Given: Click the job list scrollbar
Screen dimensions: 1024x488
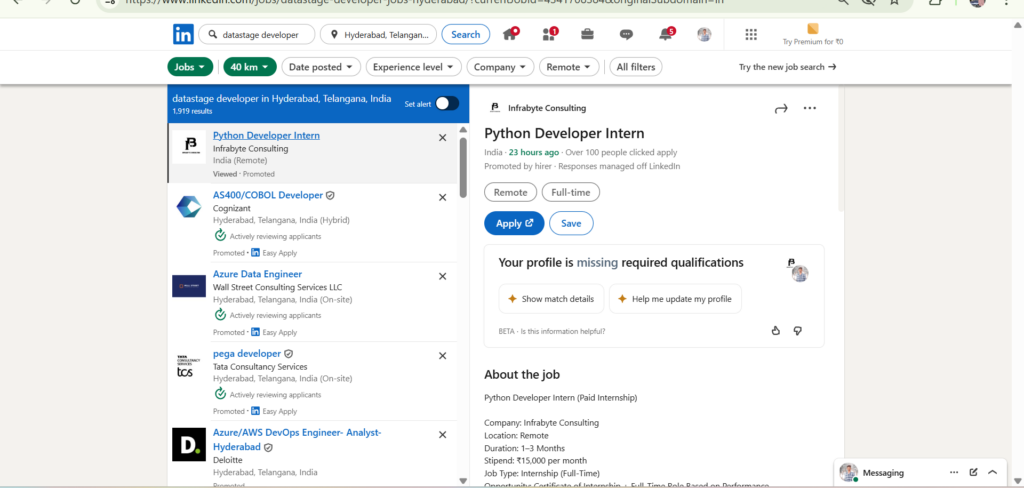Looking at the screenshot, I should pyautogui.click(x=464, y=167).
